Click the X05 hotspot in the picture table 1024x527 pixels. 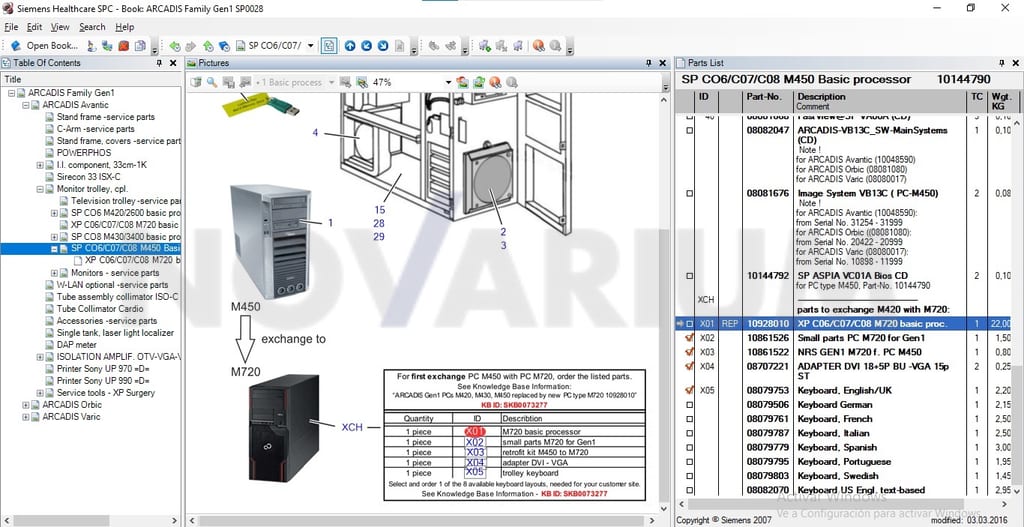point(475,472)
